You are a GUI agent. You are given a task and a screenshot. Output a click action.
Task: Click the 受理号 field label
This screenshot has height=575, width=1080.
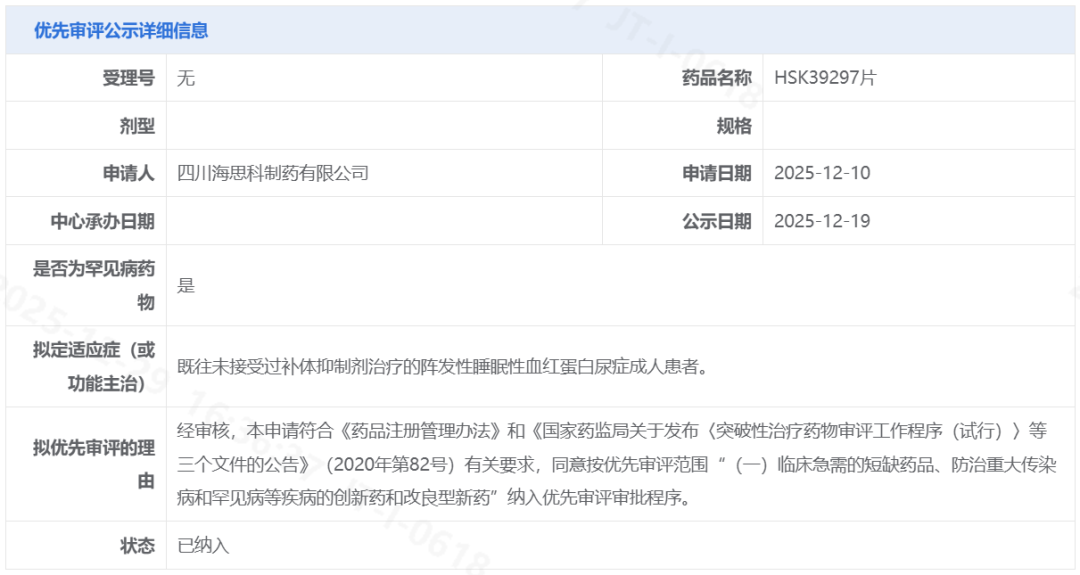pyautogui.click(x=128, y=78)
